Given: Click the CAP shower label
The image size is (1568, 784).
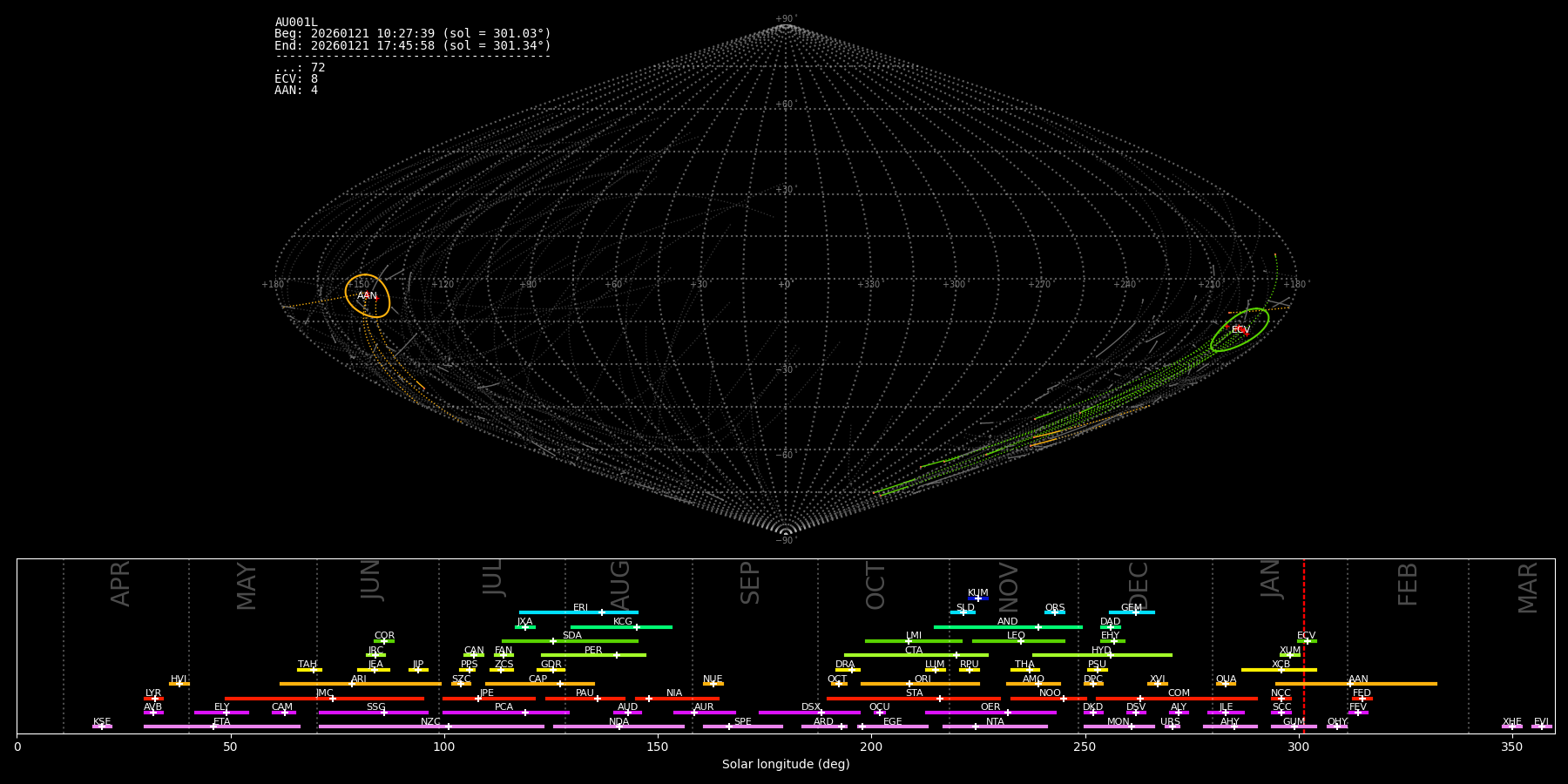Looking at the screenshot, I should click(x=538, y=679).
